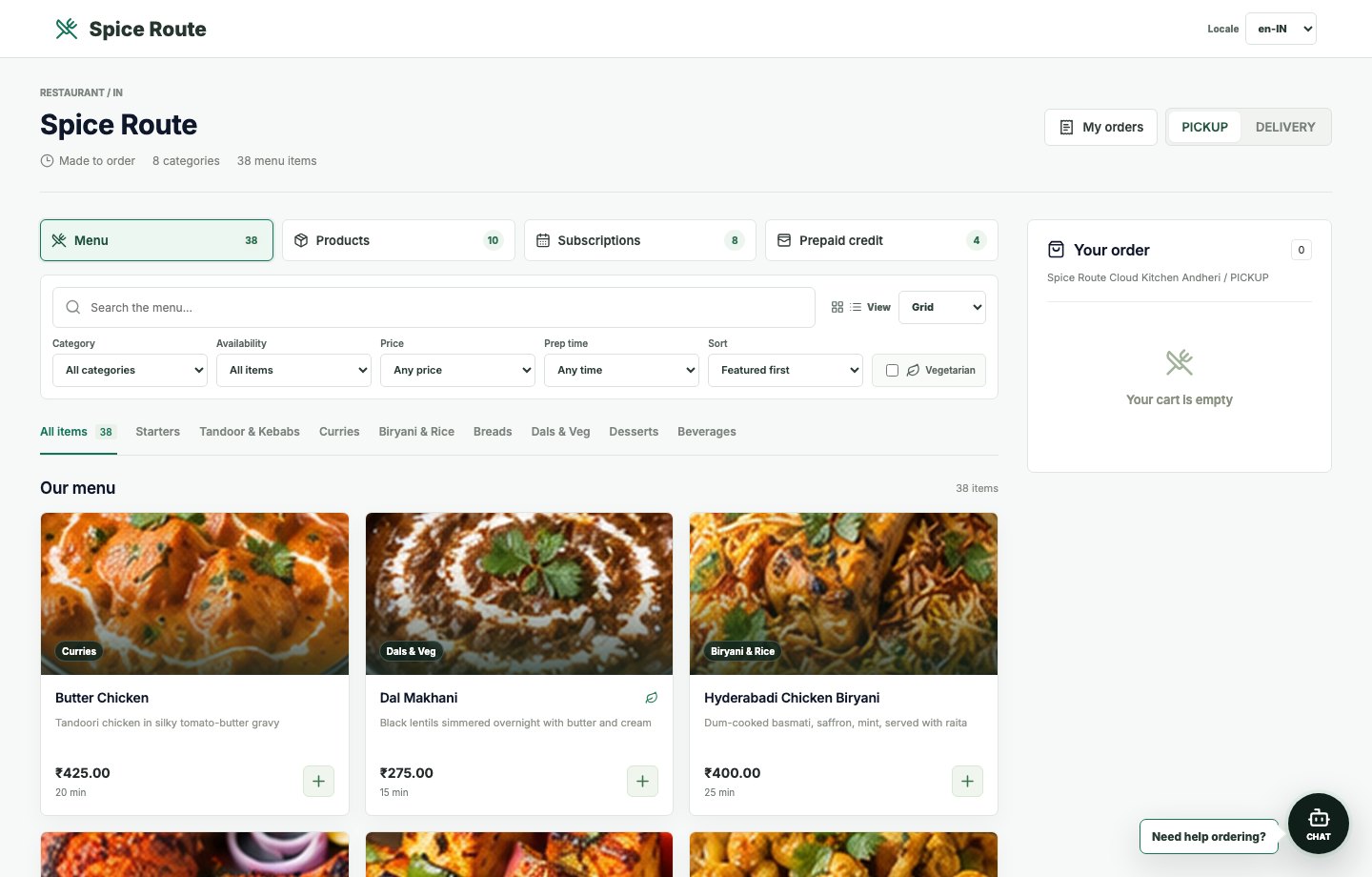
Task: Click the magnifier icon in search box
Action: tap(73, 307)
